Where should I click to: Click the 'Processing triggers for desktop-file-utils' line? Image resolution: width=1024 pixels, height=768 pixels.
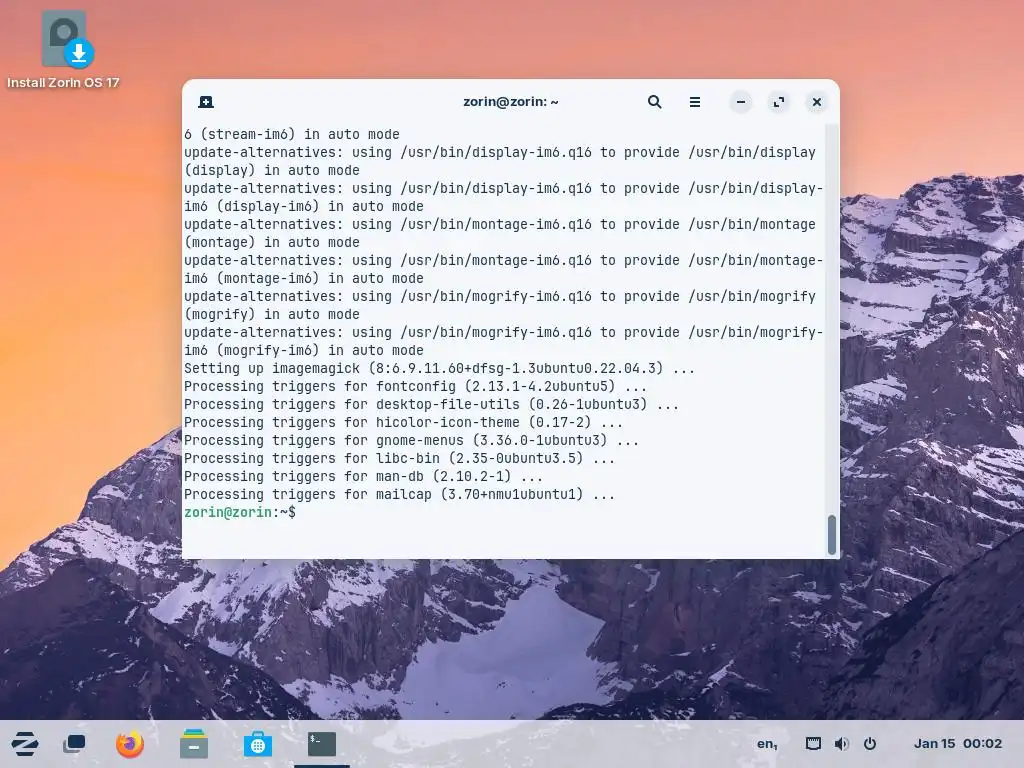[431, 404]
